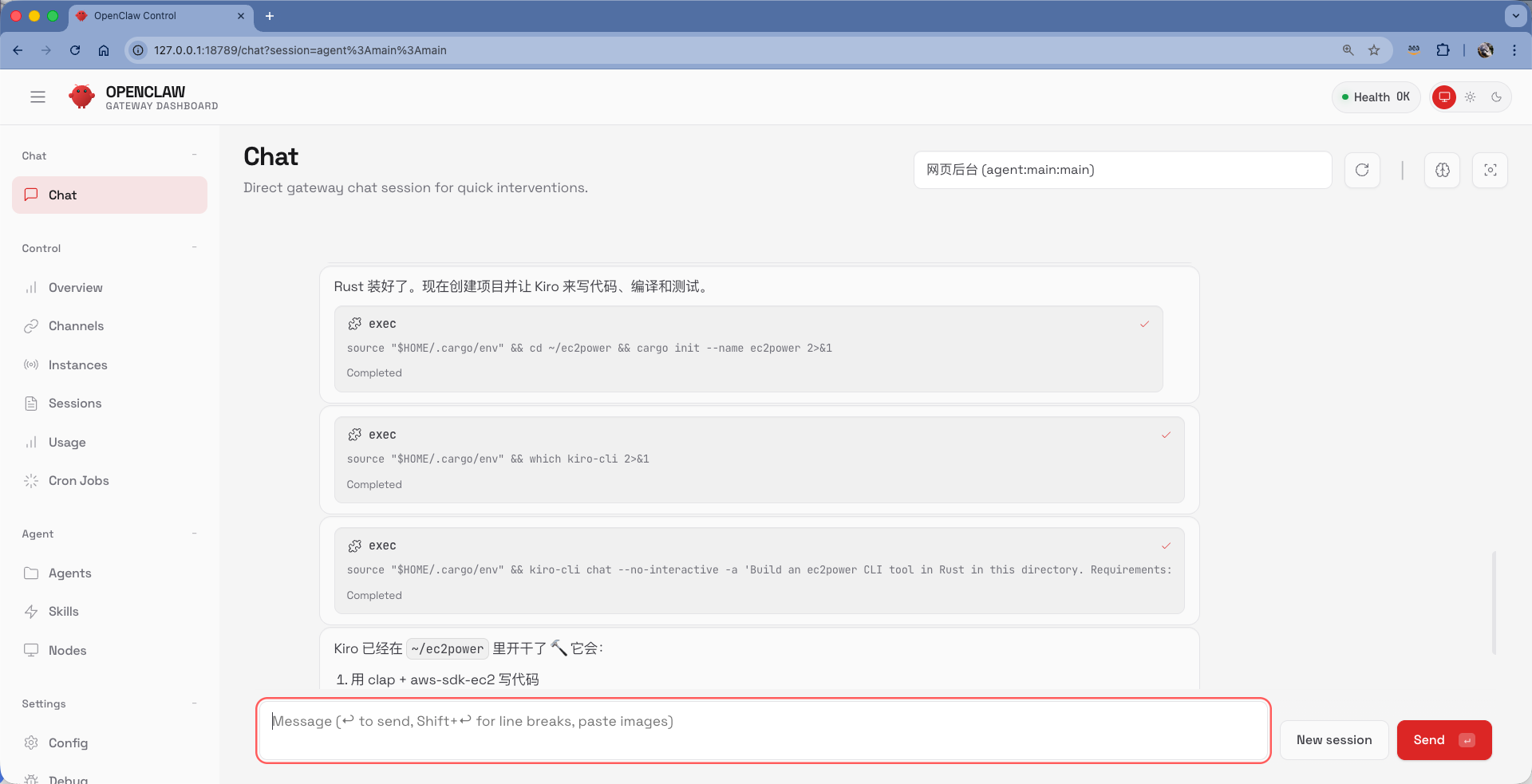The width and height of the screenshot is (1532, 784).
Task: Toggle the focus mode icon
Action: click(x=1490, y=170)
